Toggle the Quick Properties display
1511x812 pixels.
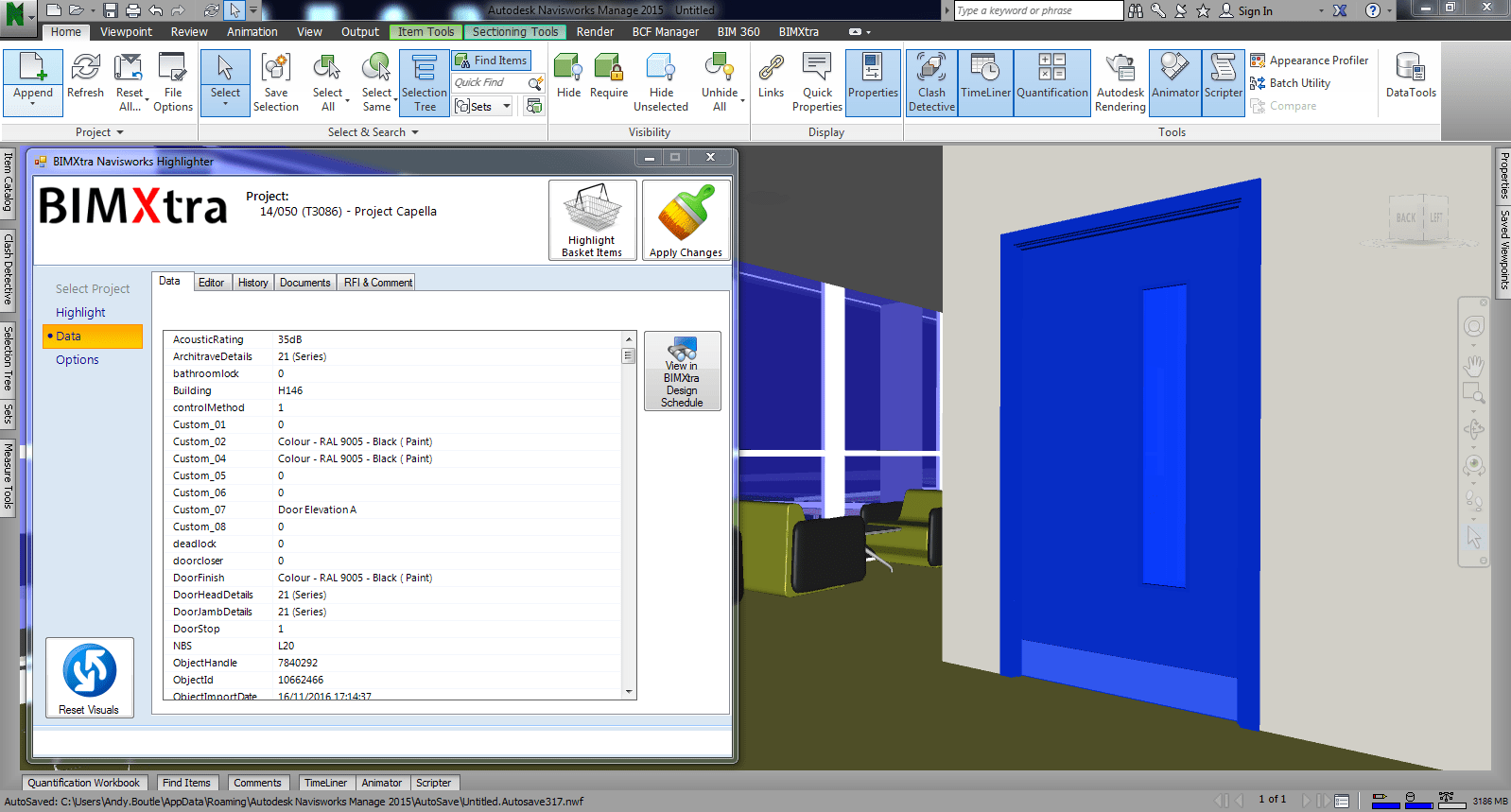817,83
